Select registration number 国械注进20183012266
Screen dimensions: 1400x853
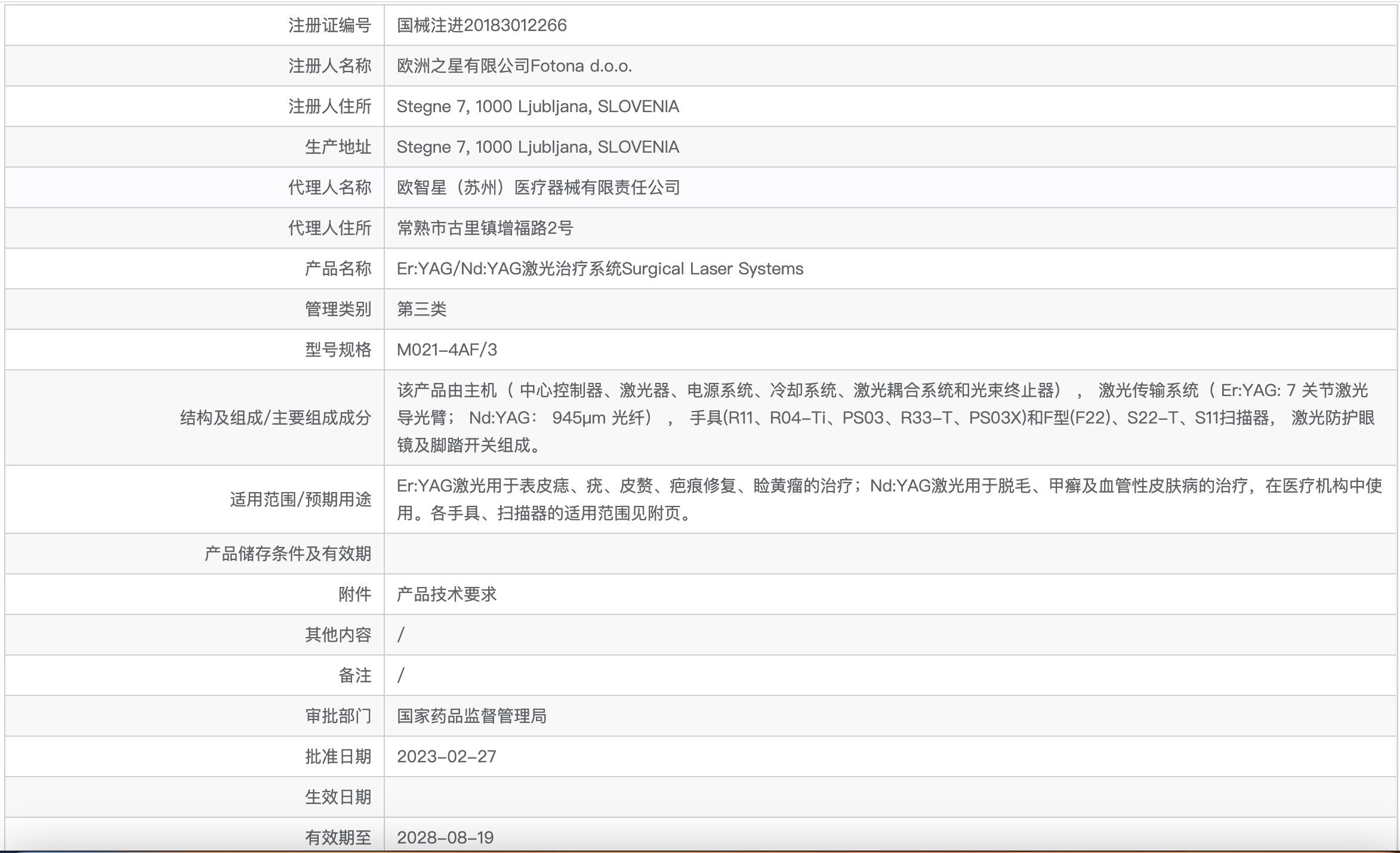click(482, 25)
